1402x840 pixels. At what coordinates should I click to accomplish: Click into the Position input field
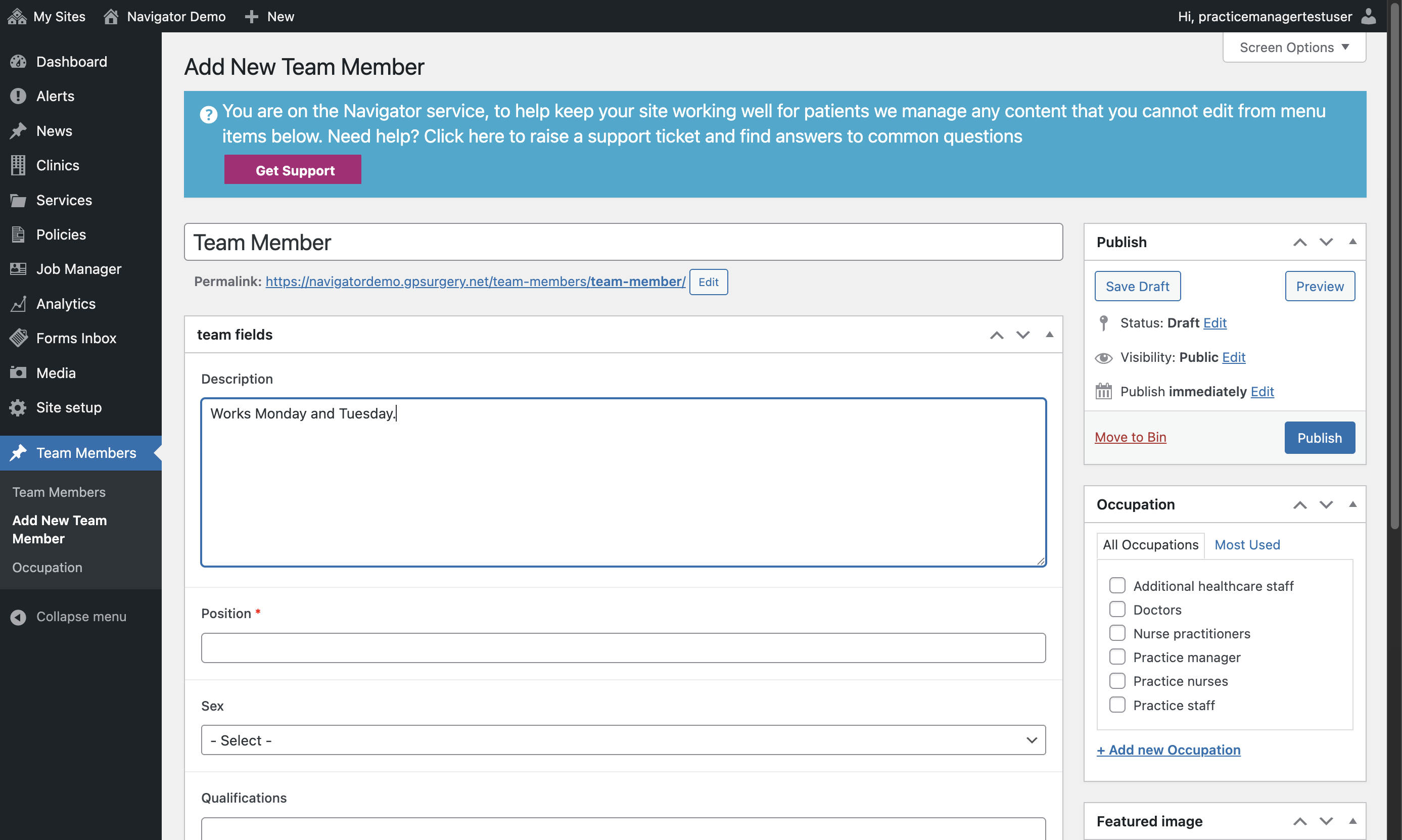point(623,647)
